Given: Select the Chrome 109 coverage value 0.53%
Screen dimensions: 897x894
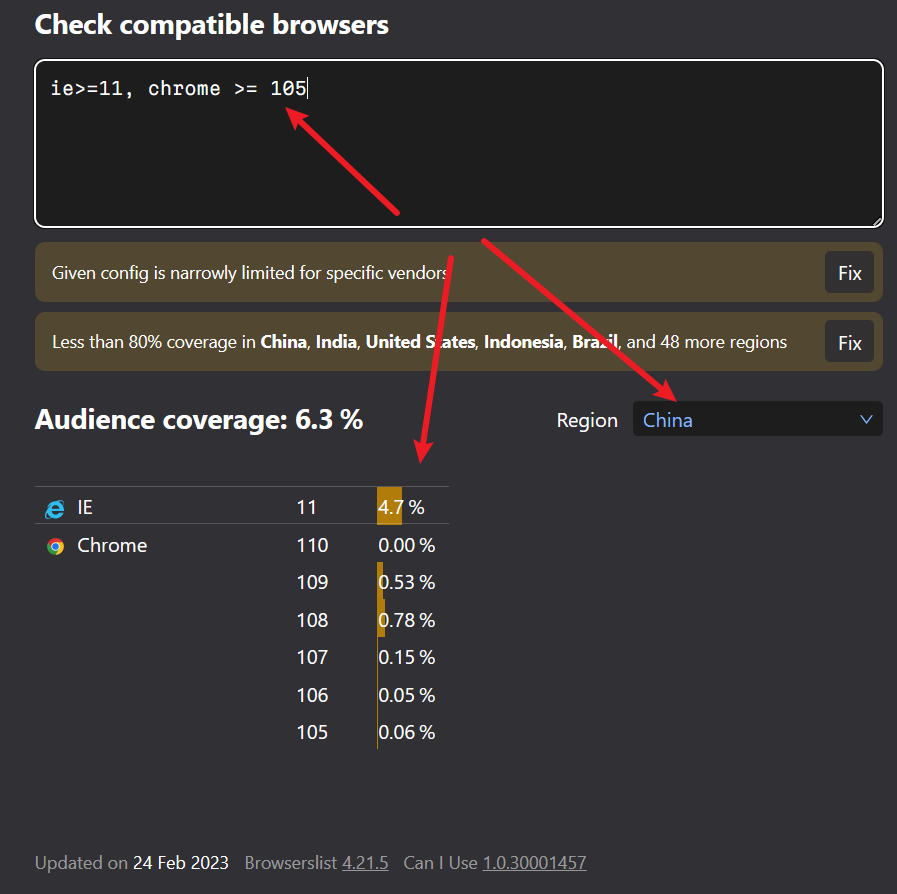Looking at the screenshot, I should 406,582.
